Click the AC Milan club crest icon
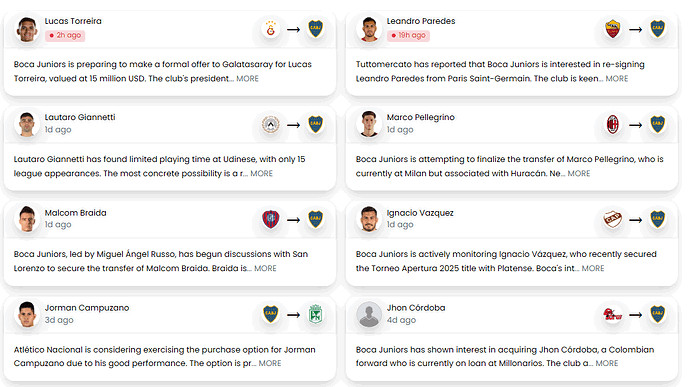The width and height of the screenshot is (690, 387). (613, 125)
